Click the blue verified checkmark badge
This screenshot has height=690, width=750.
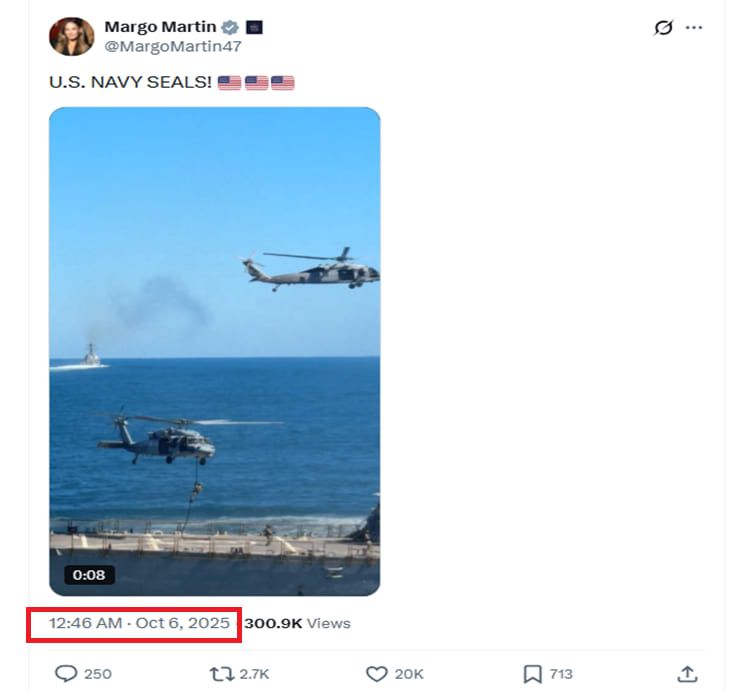pos(230,27)
